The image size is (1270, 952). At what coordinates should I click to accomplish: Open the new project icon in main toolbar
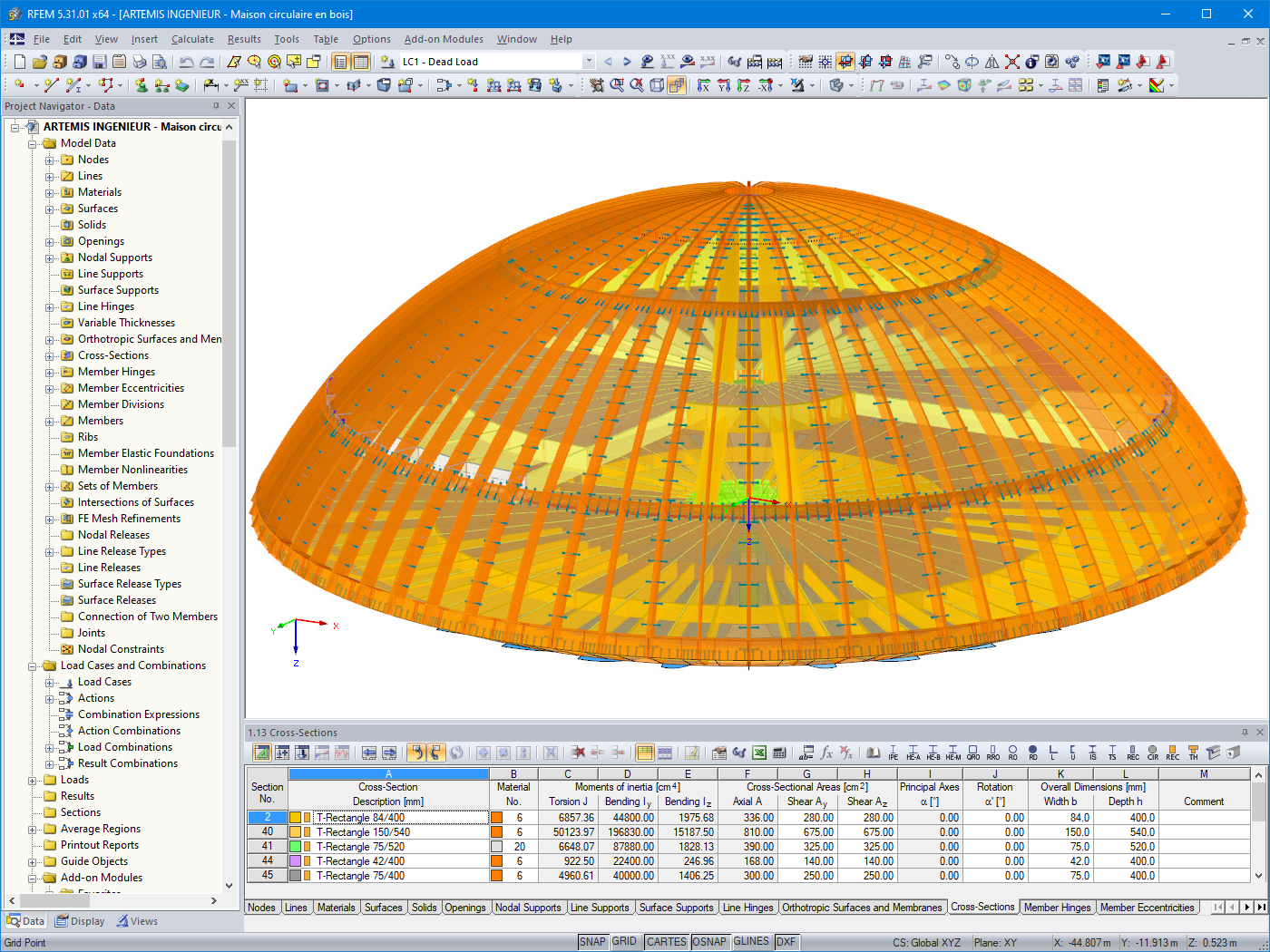click(x=19, y=62)
